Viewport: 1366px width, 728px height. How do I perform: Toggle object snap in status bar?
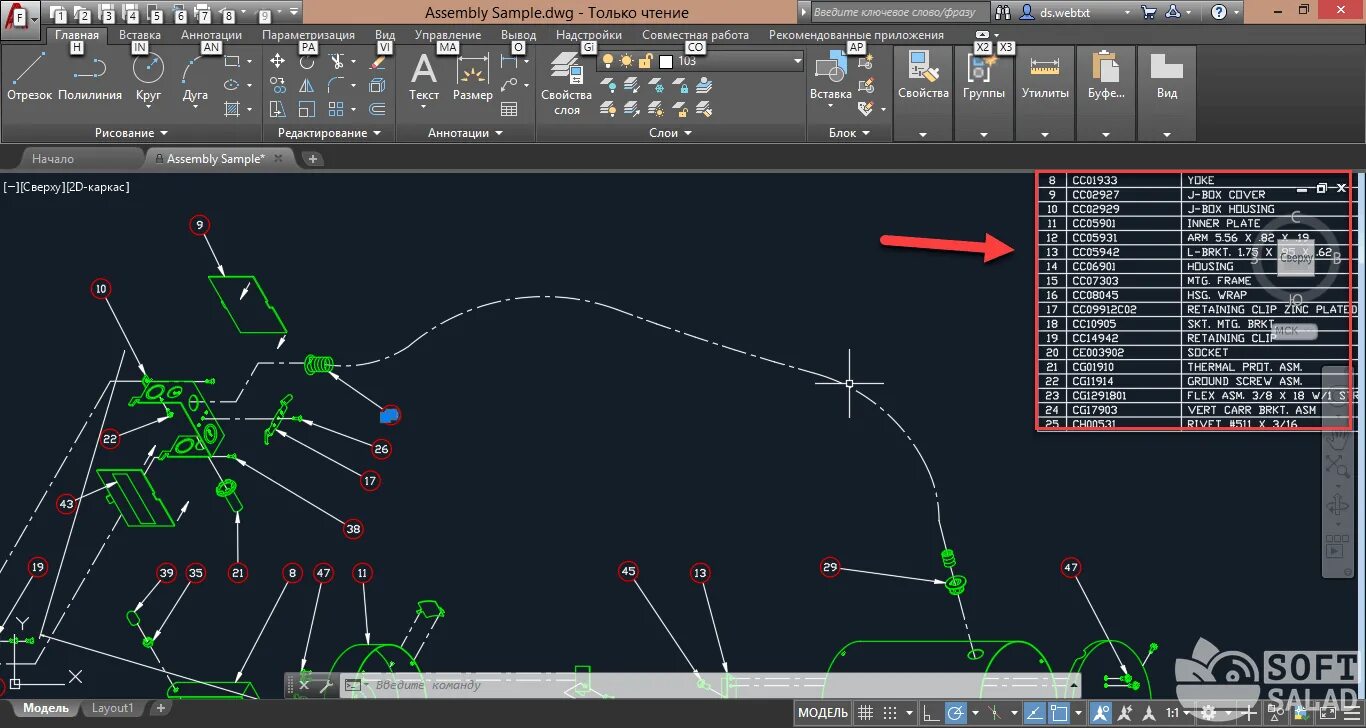1059,713
